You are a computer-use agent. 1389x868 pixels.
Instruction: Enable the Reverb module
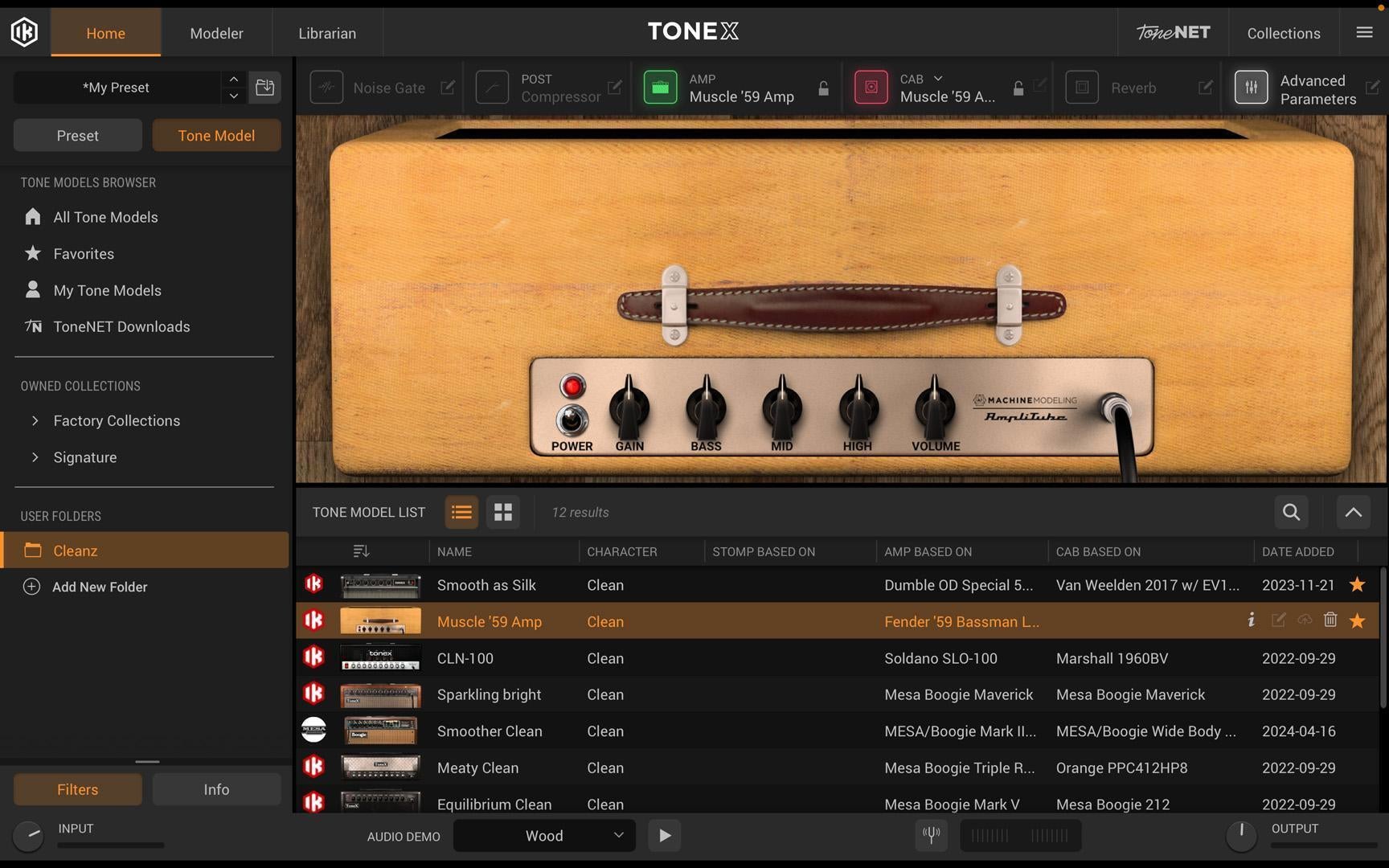1082,88
